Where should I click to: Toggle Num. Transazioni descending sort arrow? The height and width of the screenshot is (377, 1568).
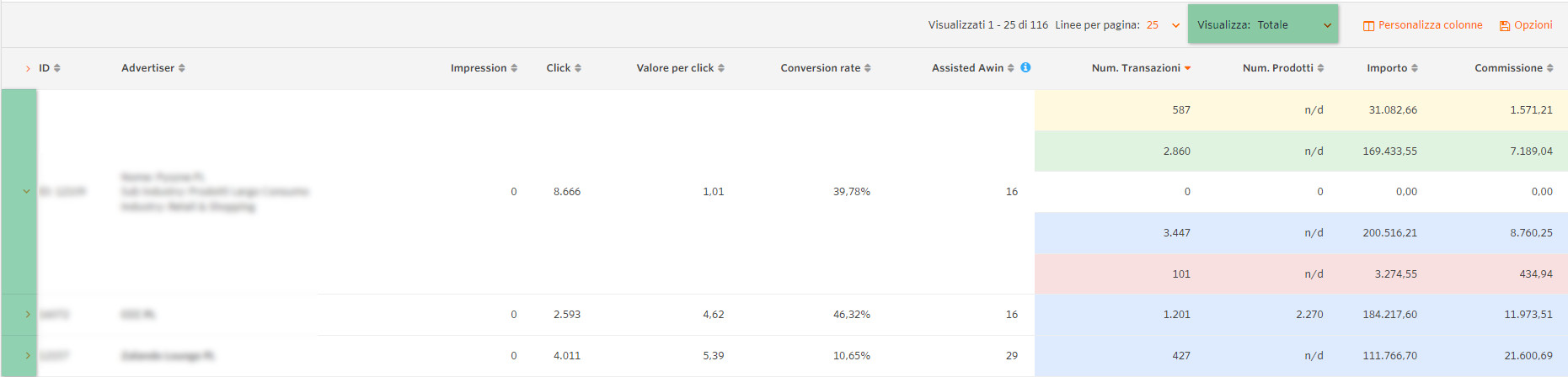pos(1188,68)
